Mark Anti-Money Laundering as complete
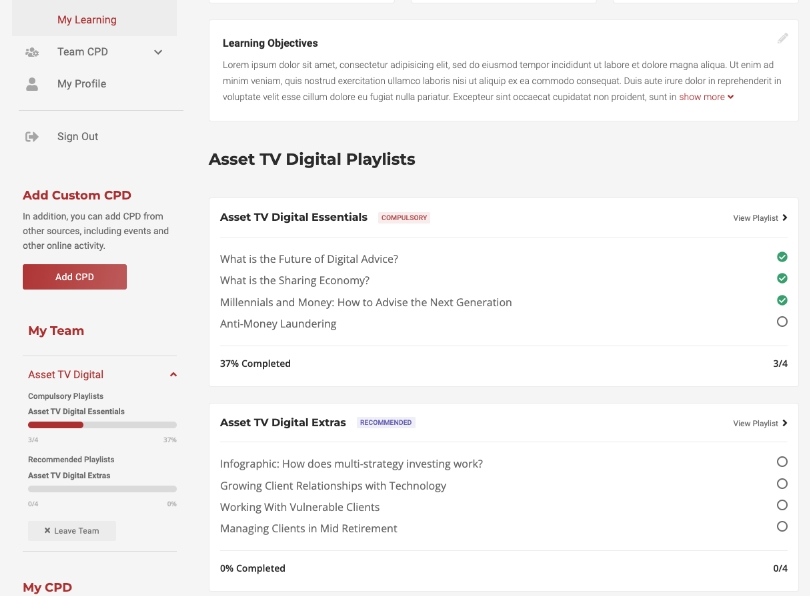This screenshot has height=596, width=810. click(x=782, y=322)
